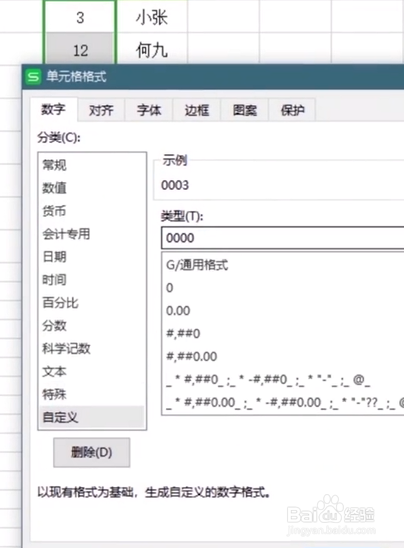Select the 自定义 category
The width and height of the screenshot is (404, 548).
92,417
